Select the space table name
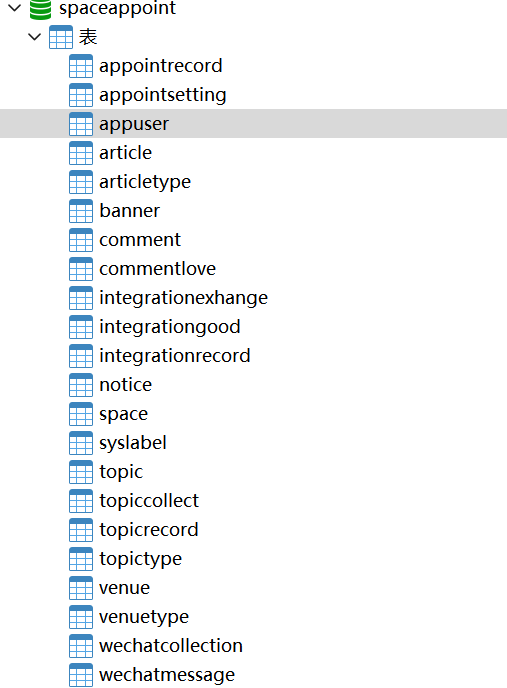This screenshot has height=688, width=507. click(123, 415)
